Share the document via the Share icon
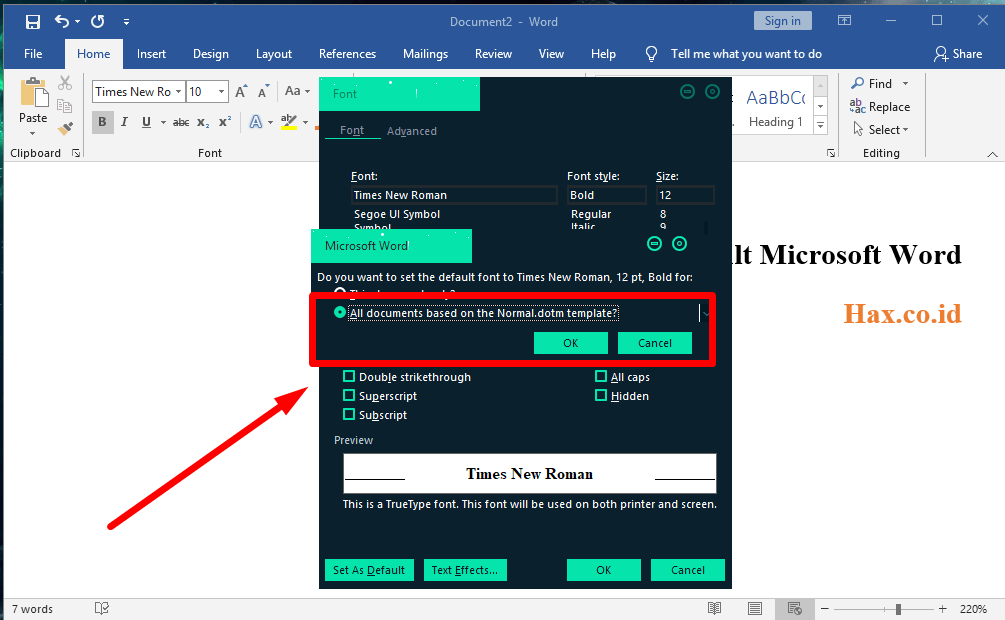The height and width of the screenshot is (620, 1005). 958,54
